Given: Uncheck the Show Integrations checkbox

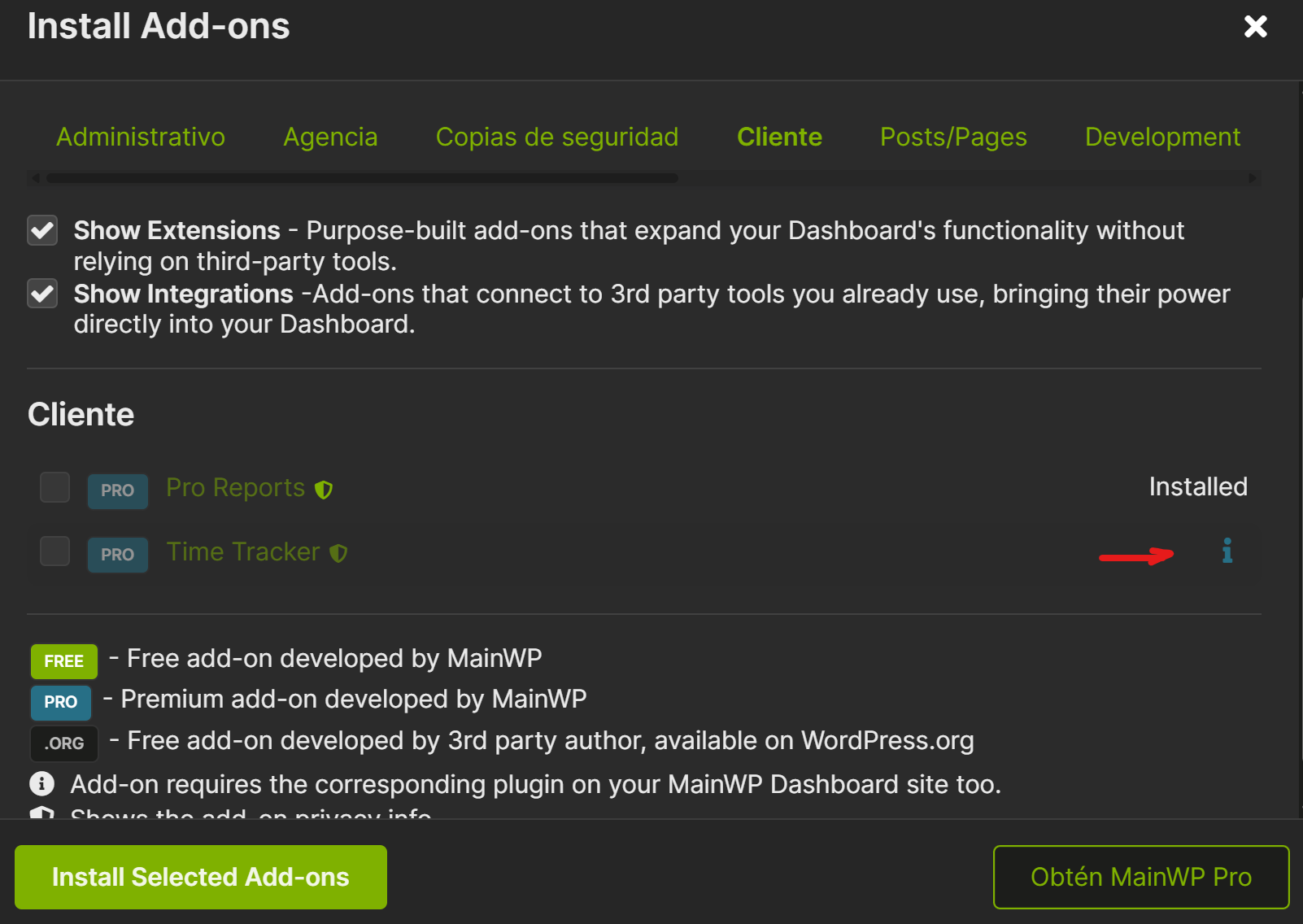Looking at the screenshot, I should point(42,294).
